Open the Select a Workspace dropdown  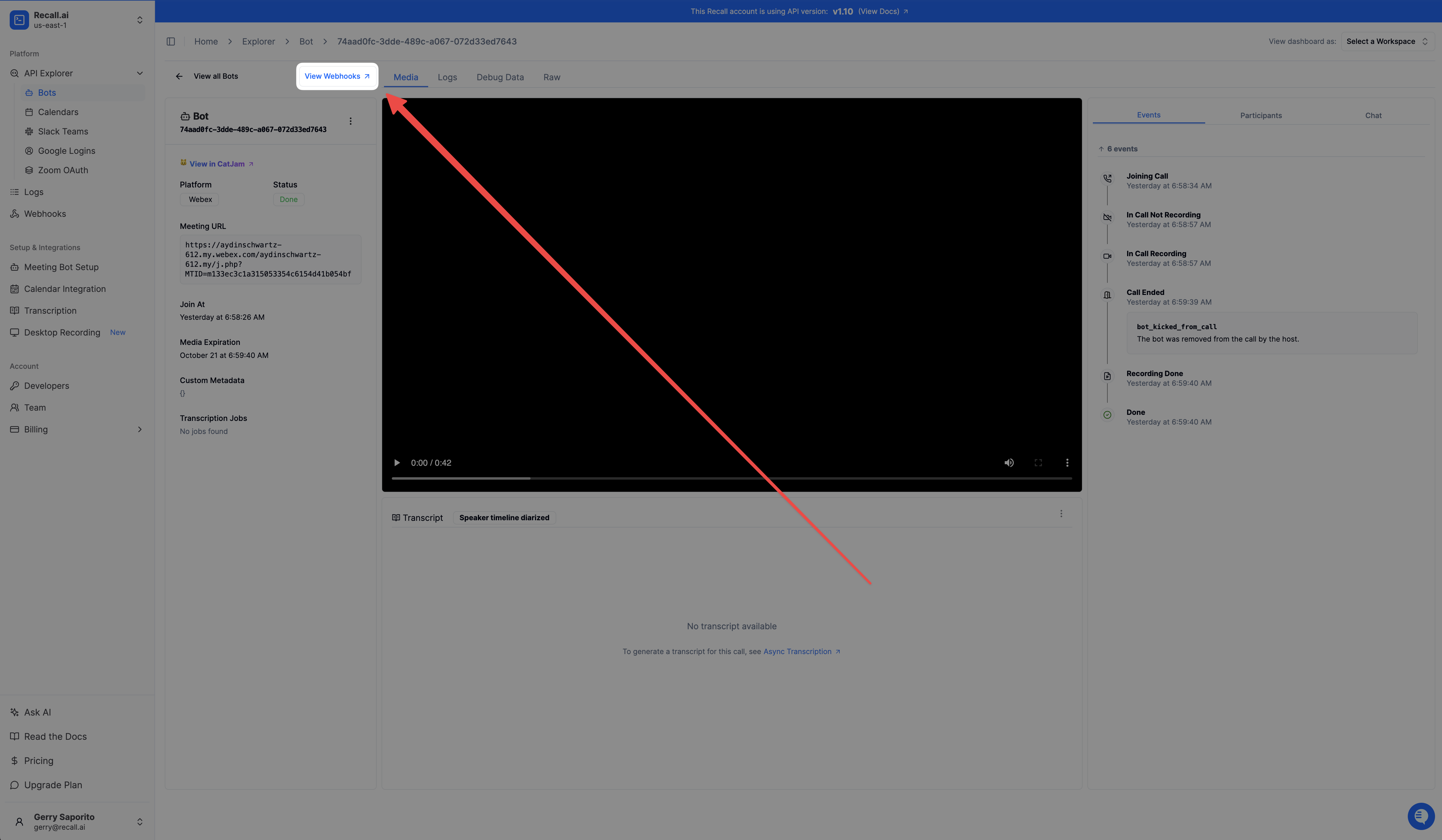click(1387, 41)
